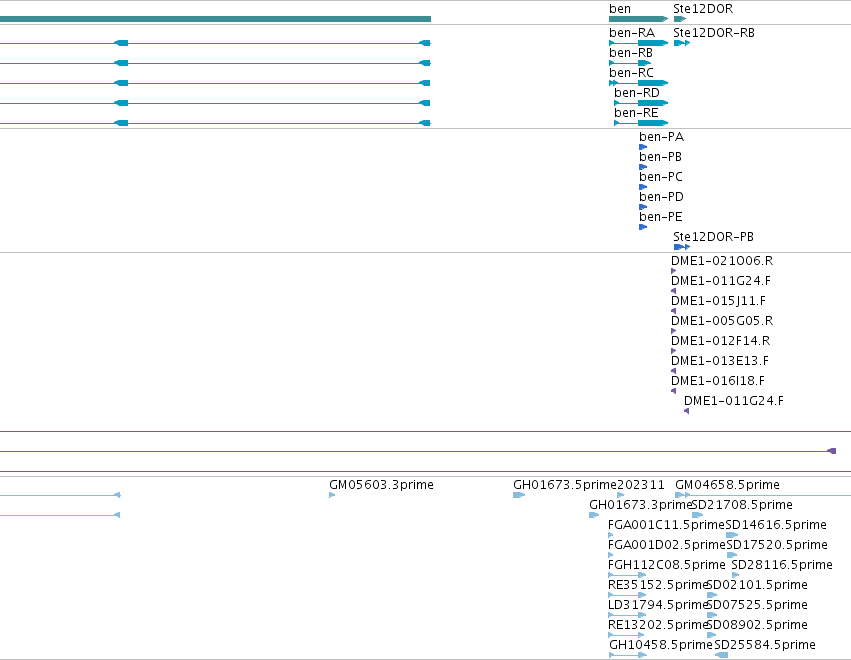Screen dimensions: 851x660
Task: Select the DME1-016I18.F feature label
Action: tap(717, 382)
